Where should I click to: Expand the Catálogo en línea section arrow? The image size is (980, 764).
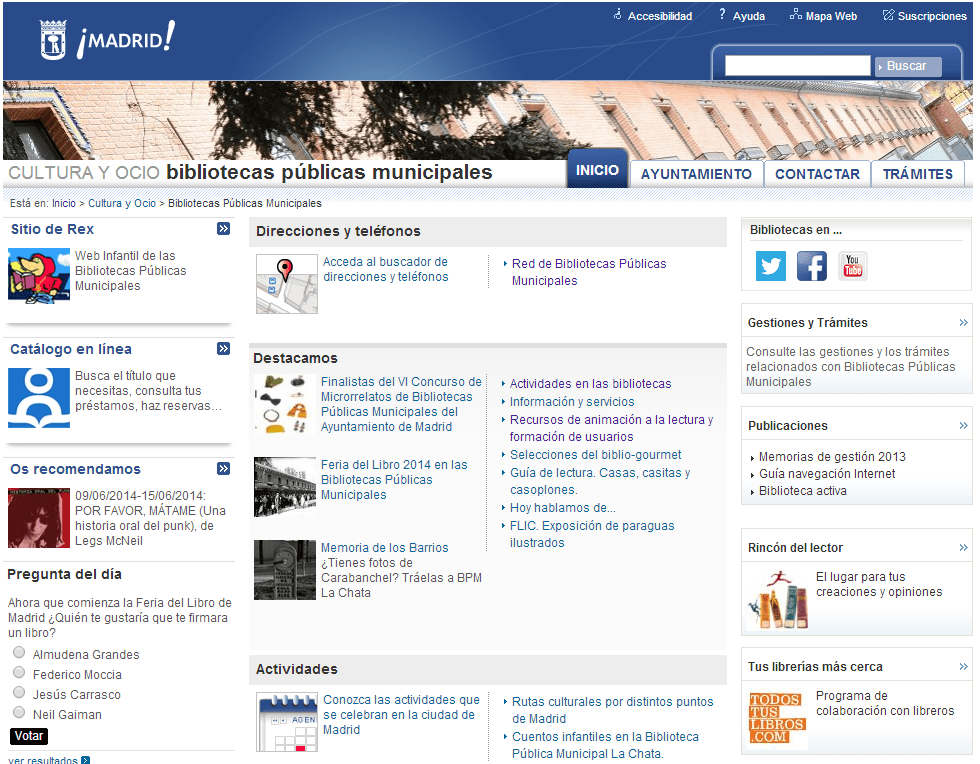[224, 349]
